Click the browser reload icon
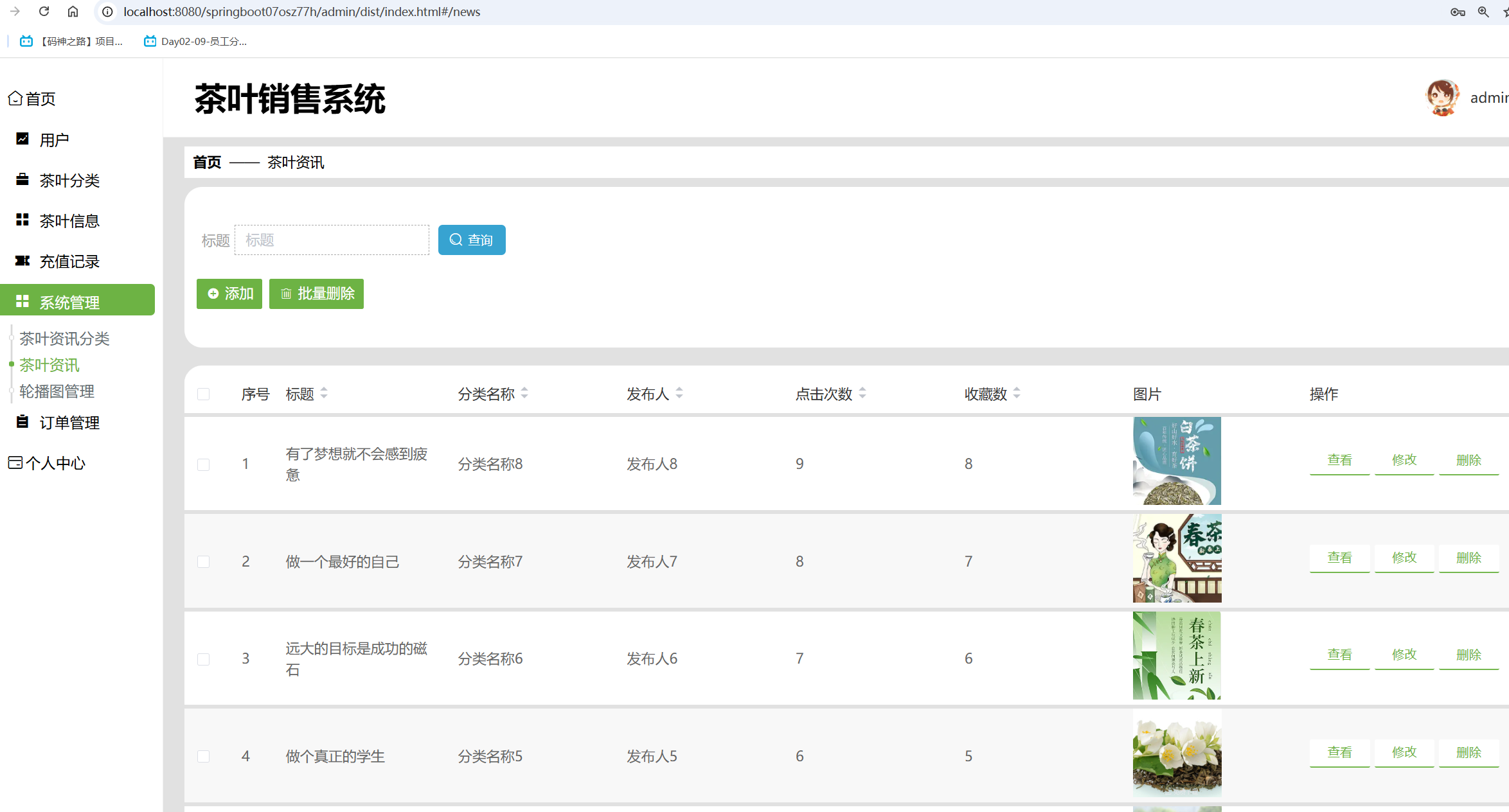 (x=44, y=12)
